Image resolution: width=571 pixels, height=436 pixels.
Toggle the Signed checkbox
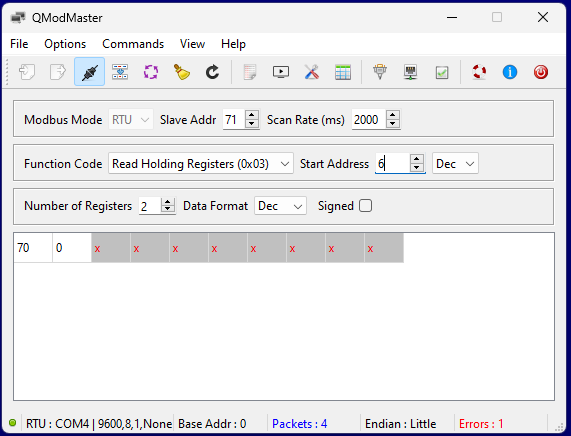[365, 206]
